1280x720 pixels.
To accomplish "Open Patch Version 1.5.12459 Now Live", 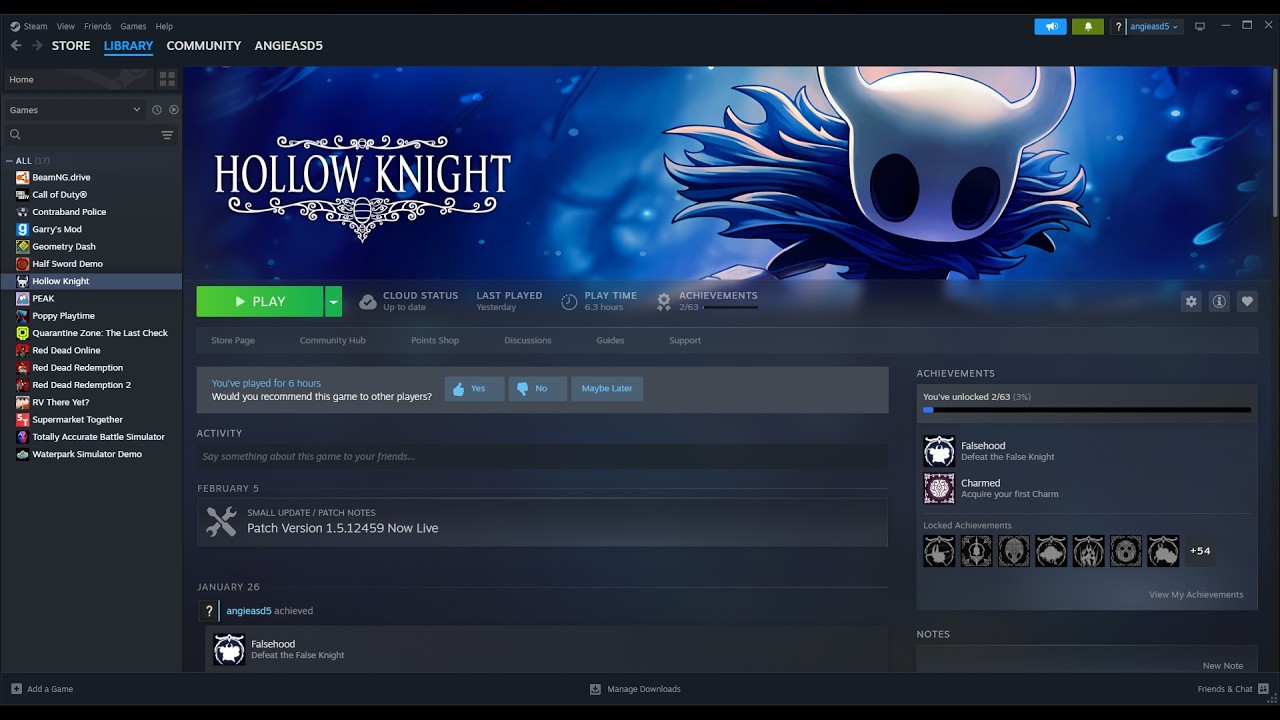I will pyautogui.click(x=342, y=528).
